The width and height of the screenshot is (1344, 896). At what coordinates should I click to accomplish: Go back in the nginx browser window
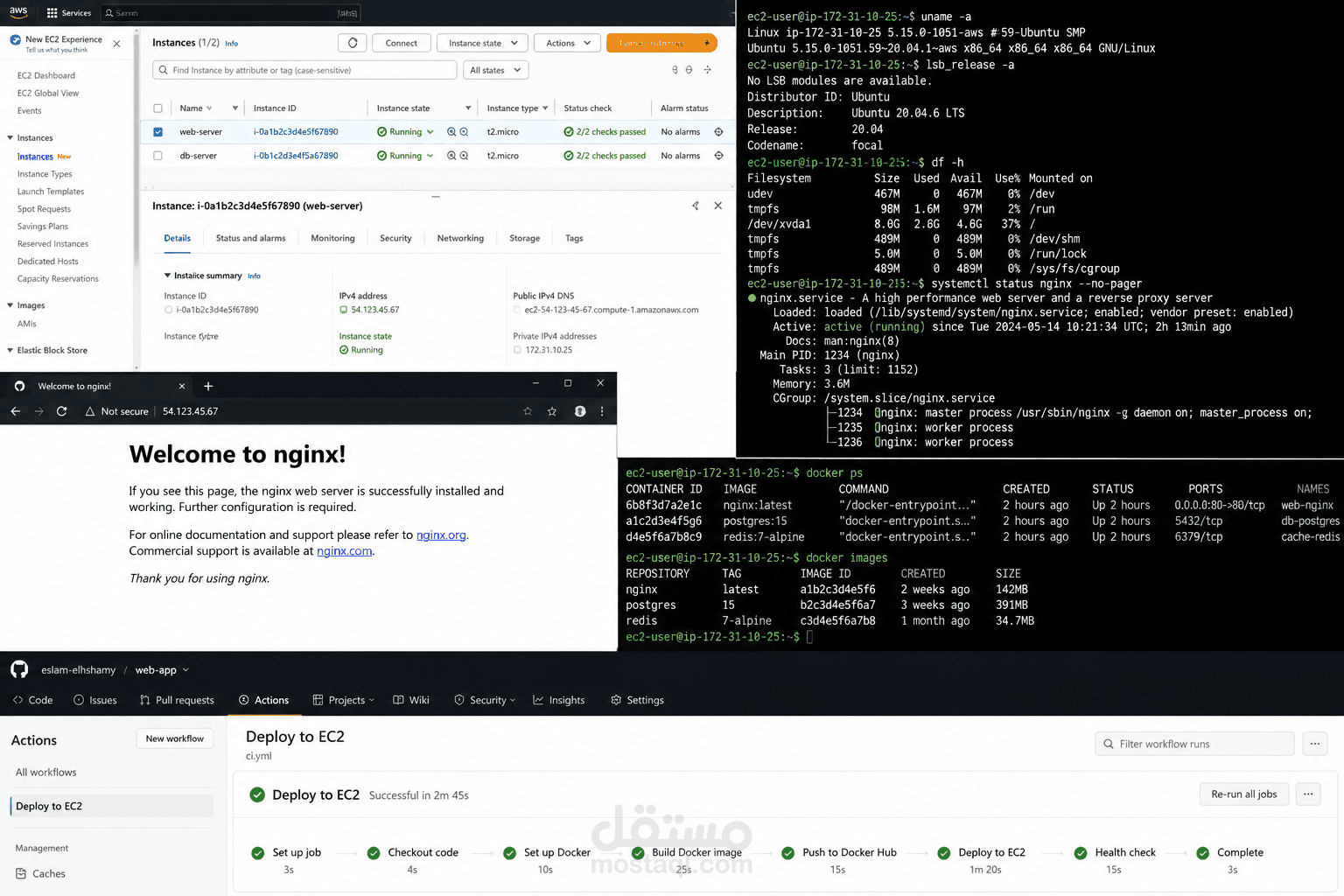coord(16,411)
